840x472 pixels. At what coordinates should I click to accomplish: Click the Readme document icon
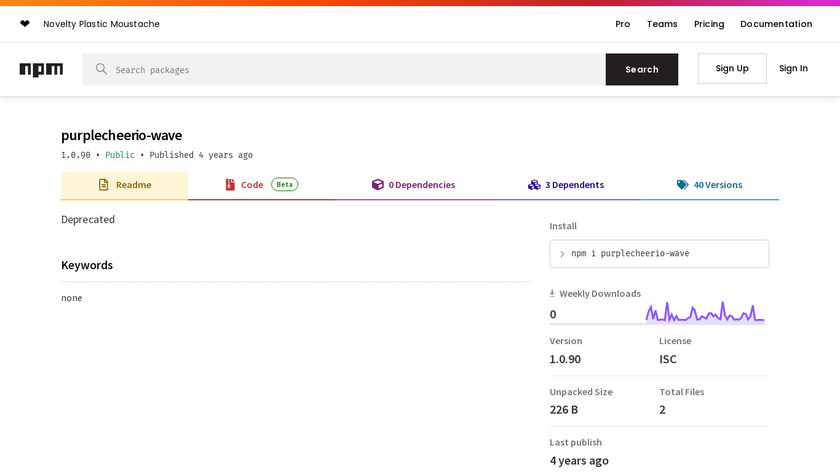(103, 185)
